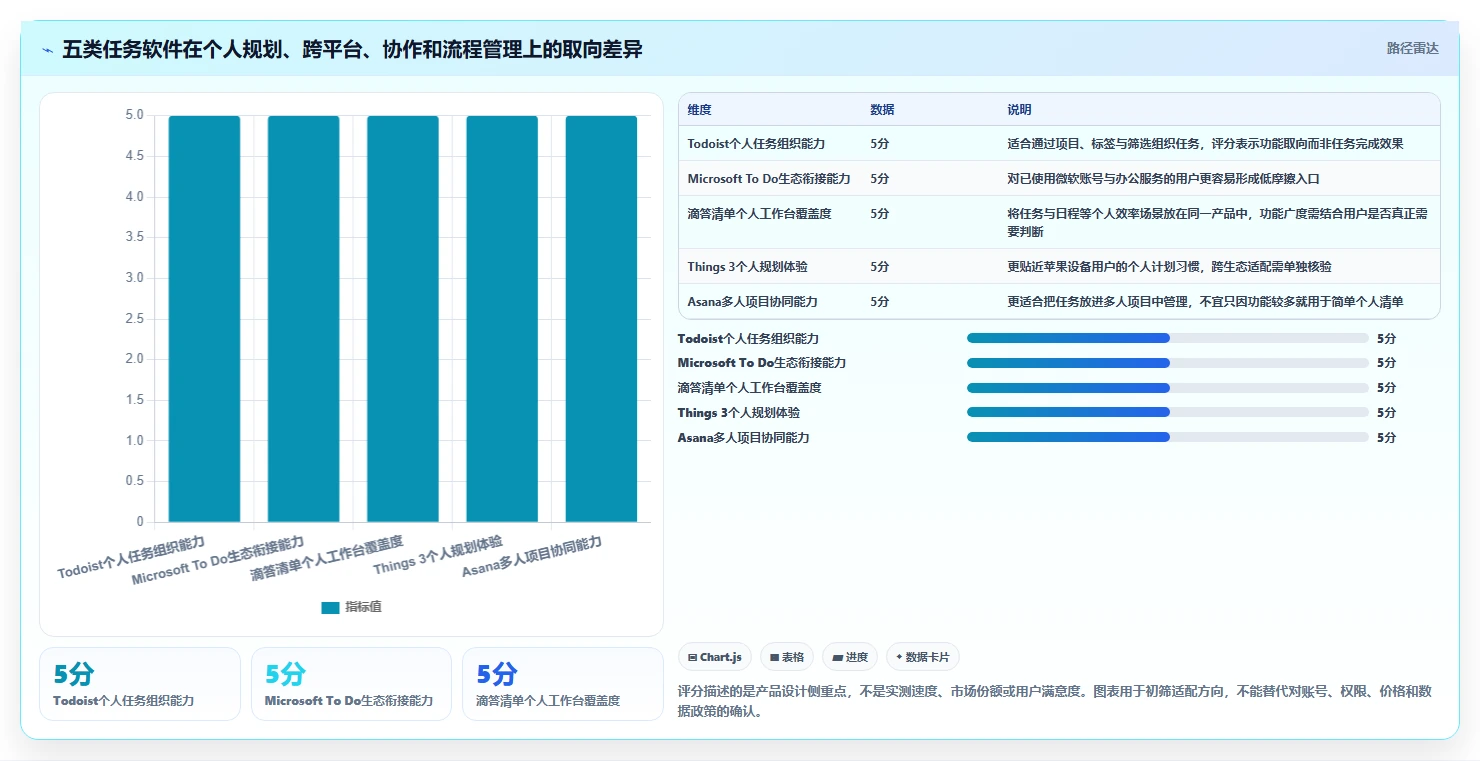Click the lightning icon beside the page title
This screenshot has width=1480, height=761.
[48, 50]
